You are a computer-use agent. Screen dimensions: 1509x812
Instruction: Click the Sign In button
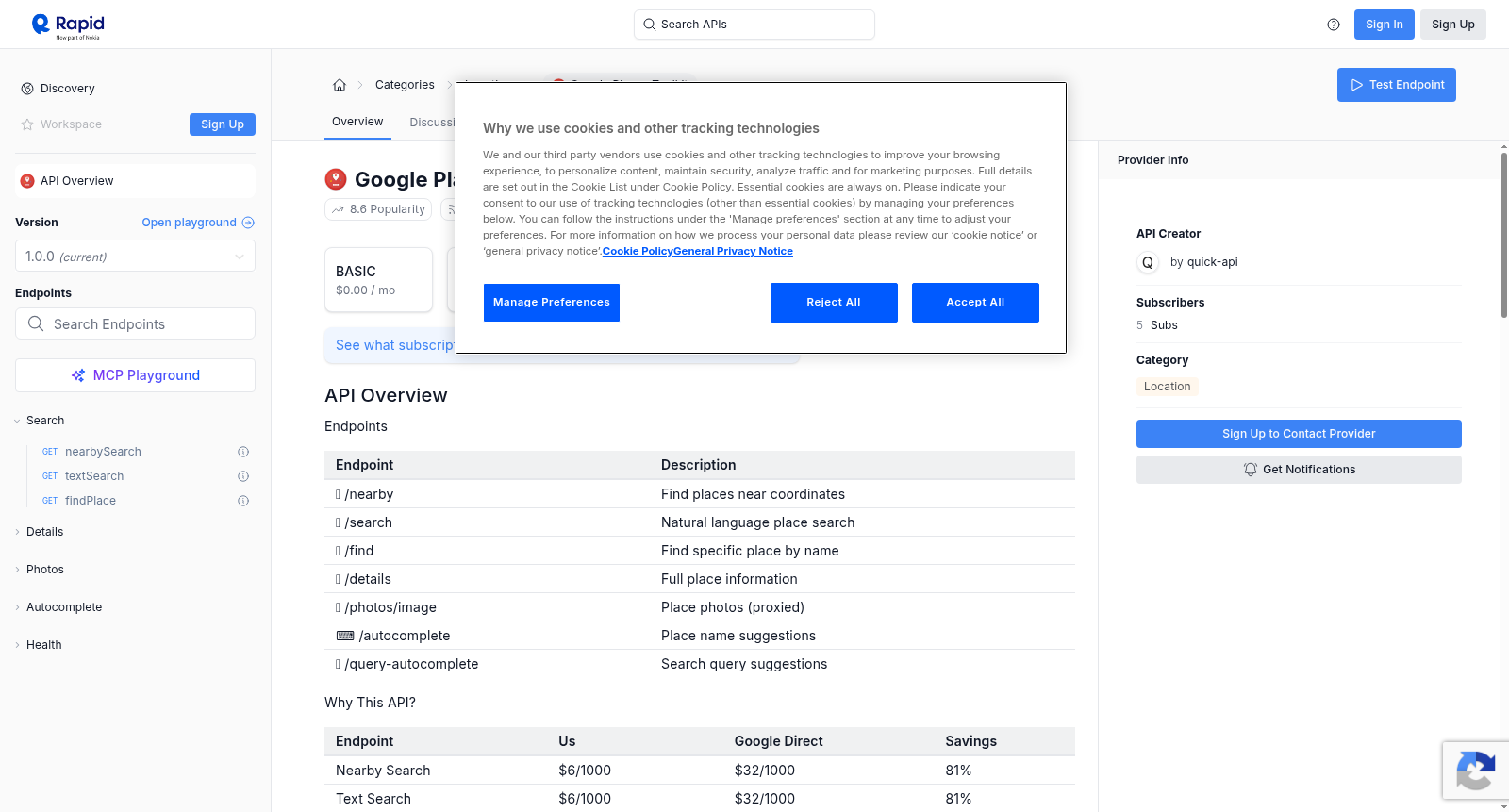pos(1385,25)
